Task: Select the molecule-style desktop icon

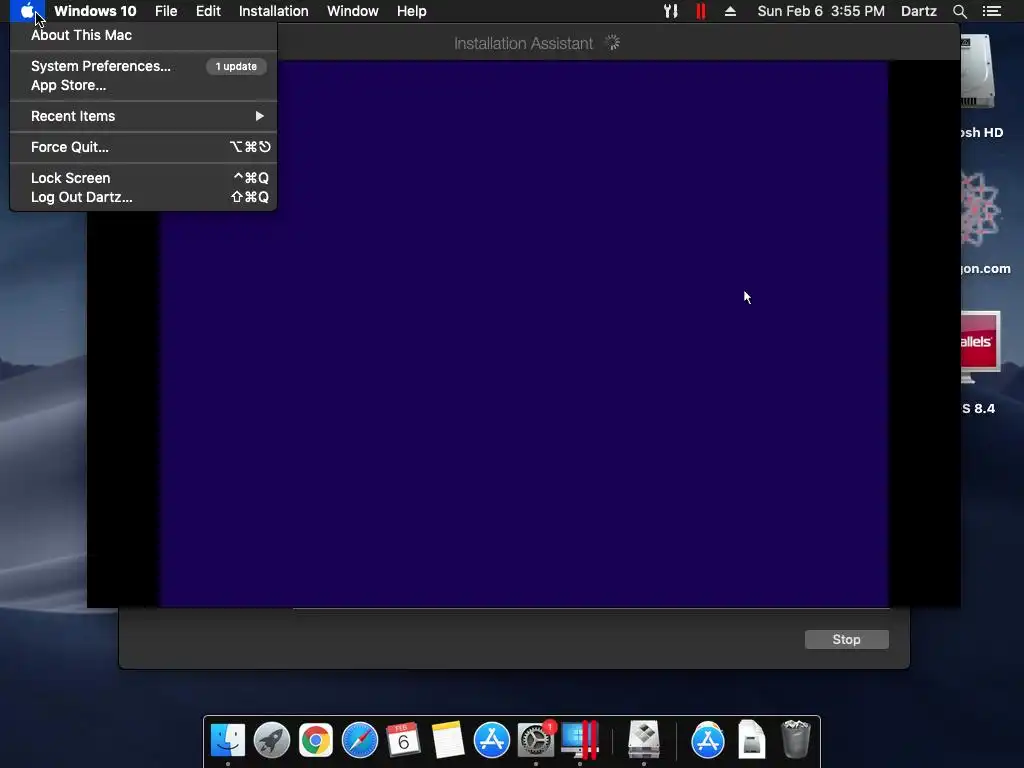Action: pos(980,209)
